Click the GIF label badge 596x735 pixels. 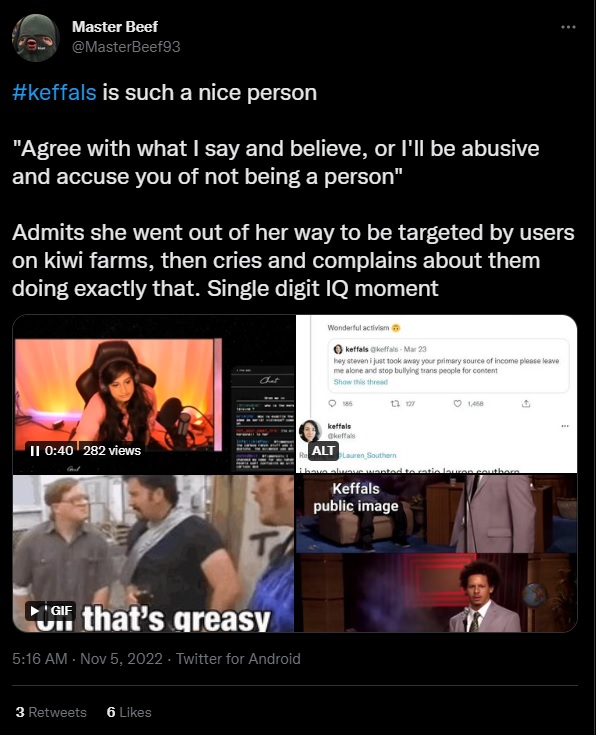61,610
